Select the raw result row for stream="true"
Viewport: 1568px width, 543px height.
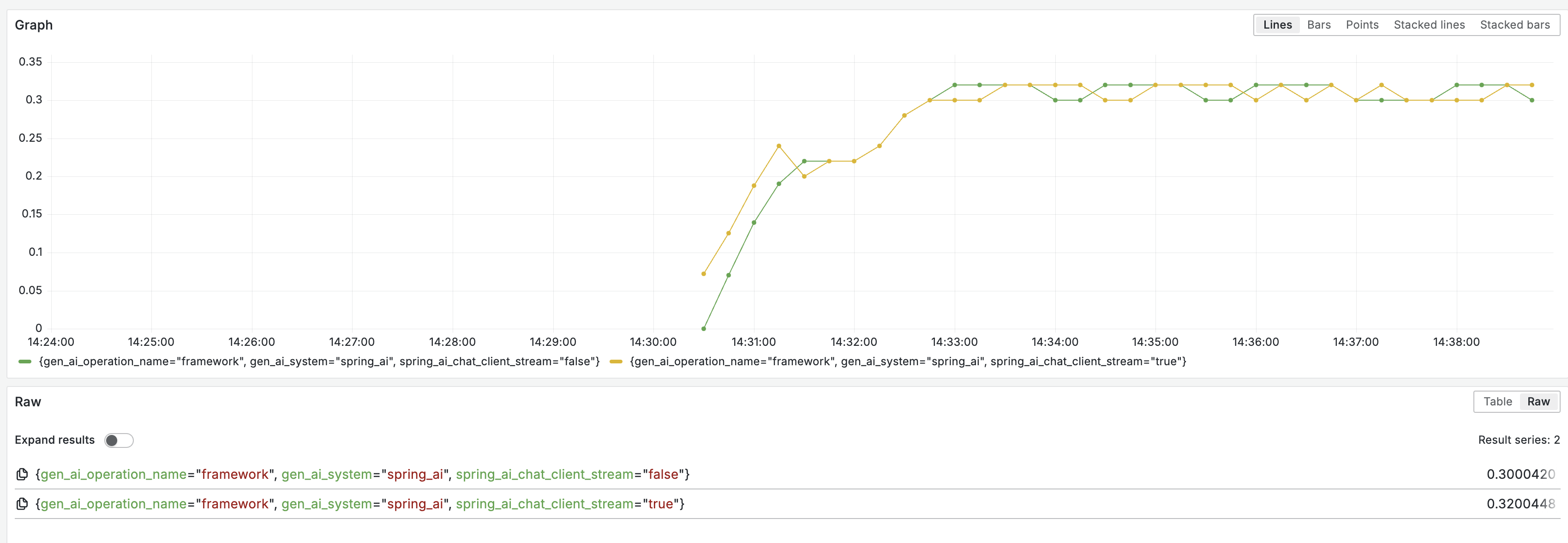pos(788,504)
